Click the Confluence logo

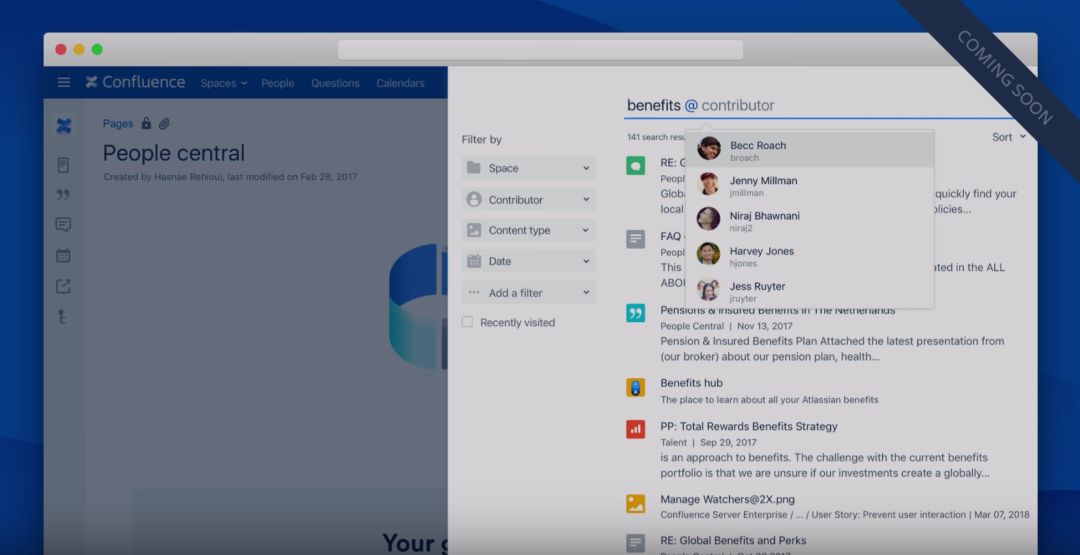click(136, 83)
